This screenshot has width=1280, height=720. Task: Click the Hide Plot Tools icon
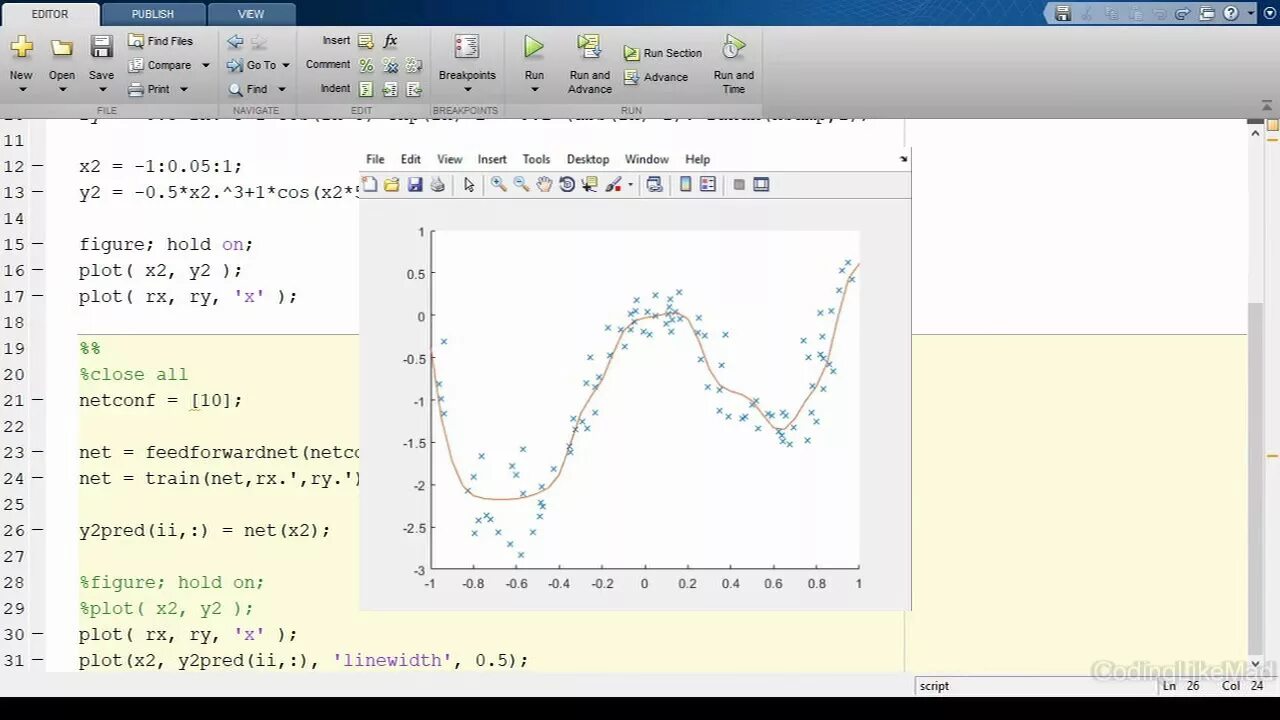(739, 184)
